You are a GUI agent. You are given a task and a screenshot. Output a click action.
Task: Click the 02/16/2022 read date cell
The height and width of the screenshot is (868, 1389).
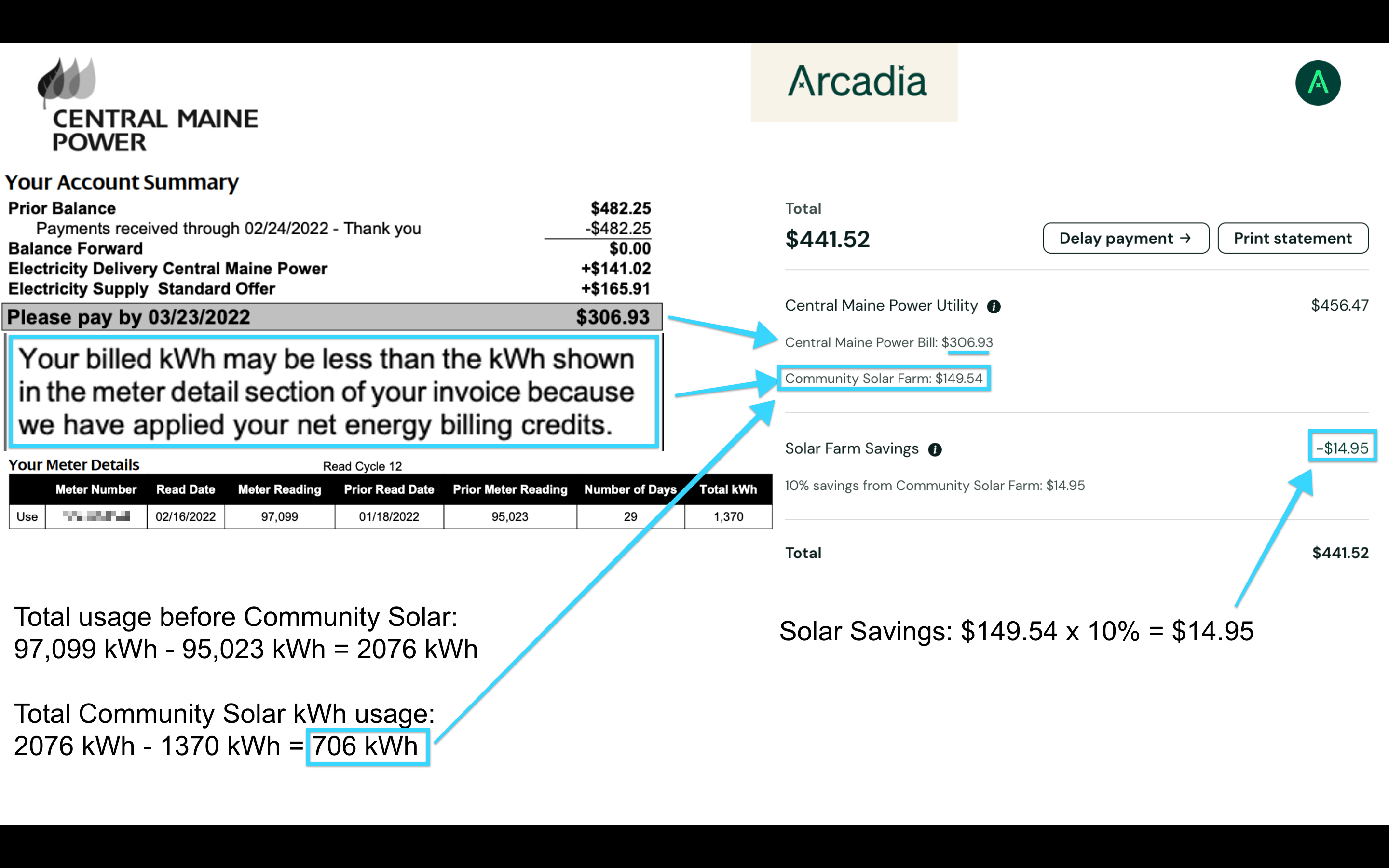click(185, 516)
